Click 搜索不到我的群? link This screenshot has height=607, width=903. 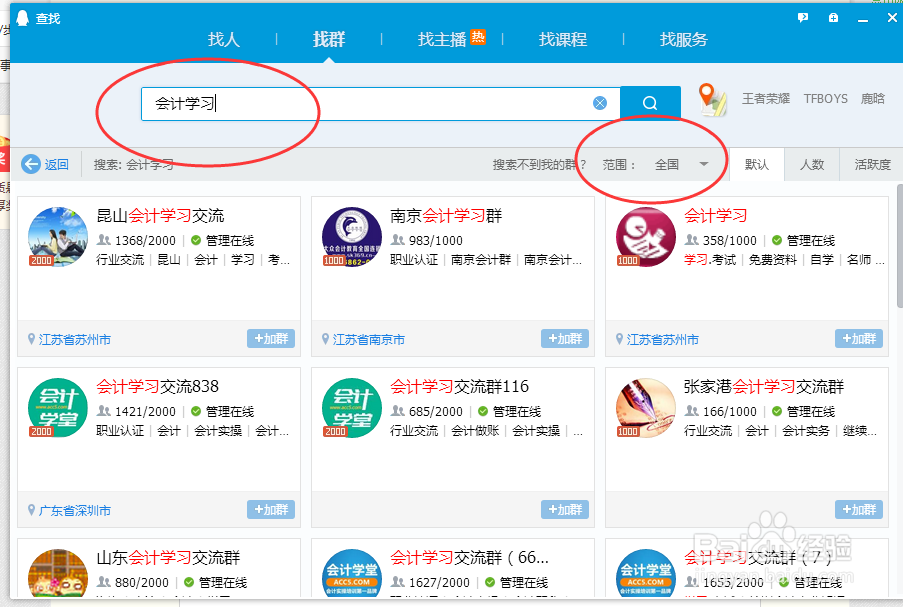click(539, 165)
